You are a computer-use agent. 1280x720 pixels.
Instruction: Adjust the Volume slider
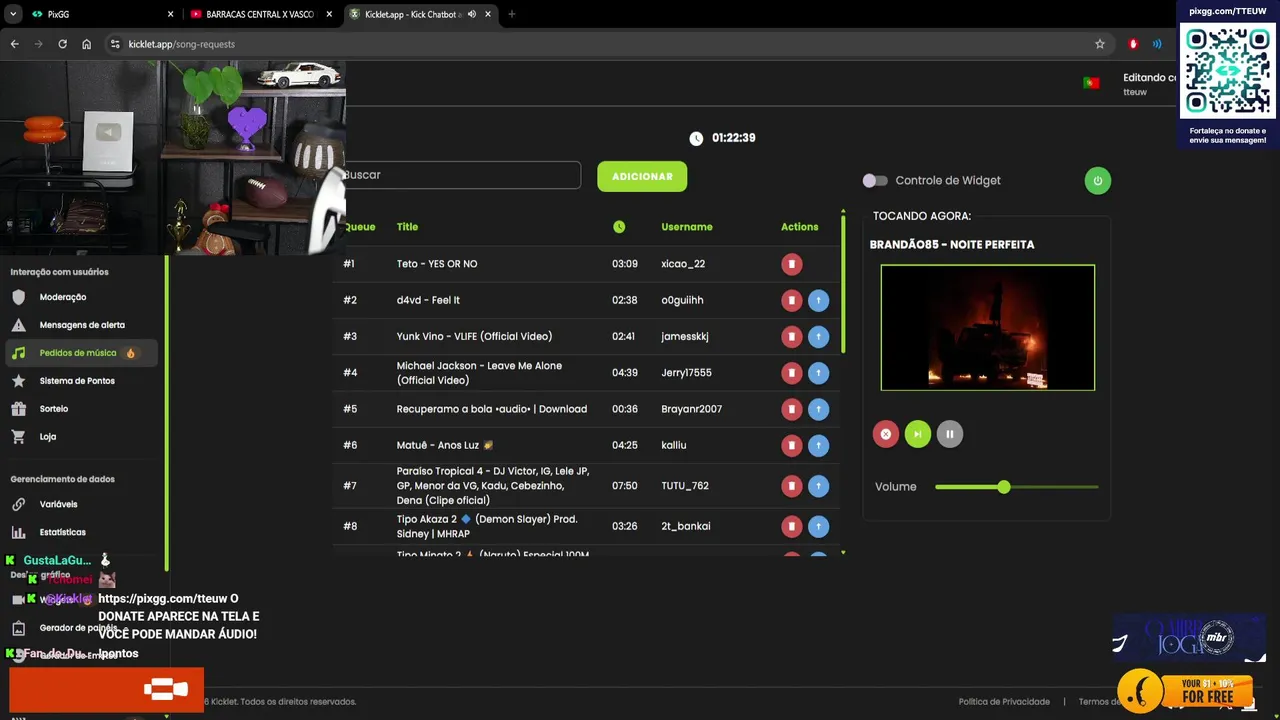(x=1017, y=487)
